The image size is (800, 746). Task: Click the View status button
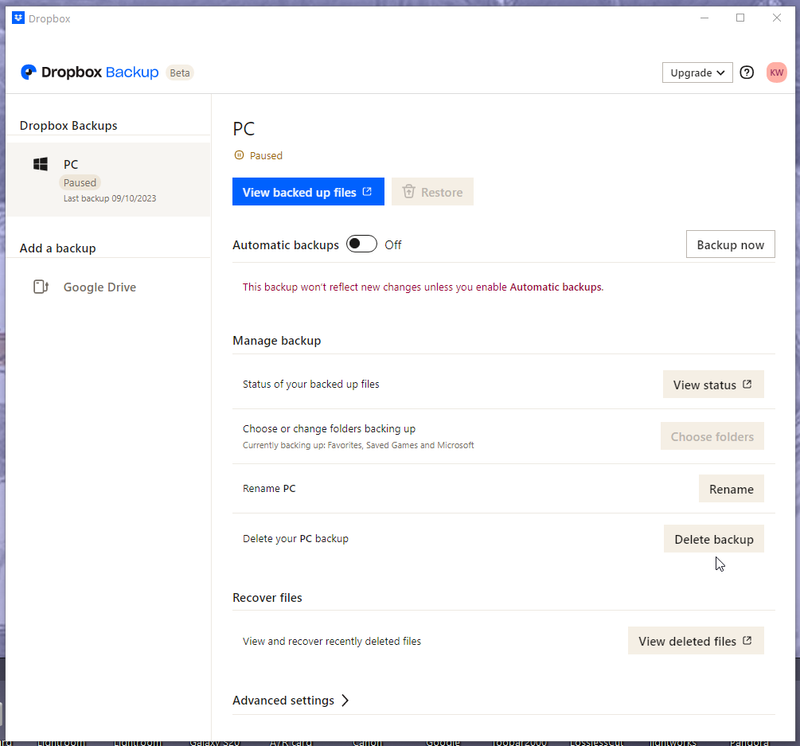pyautogui.click(x=713, y=385)
